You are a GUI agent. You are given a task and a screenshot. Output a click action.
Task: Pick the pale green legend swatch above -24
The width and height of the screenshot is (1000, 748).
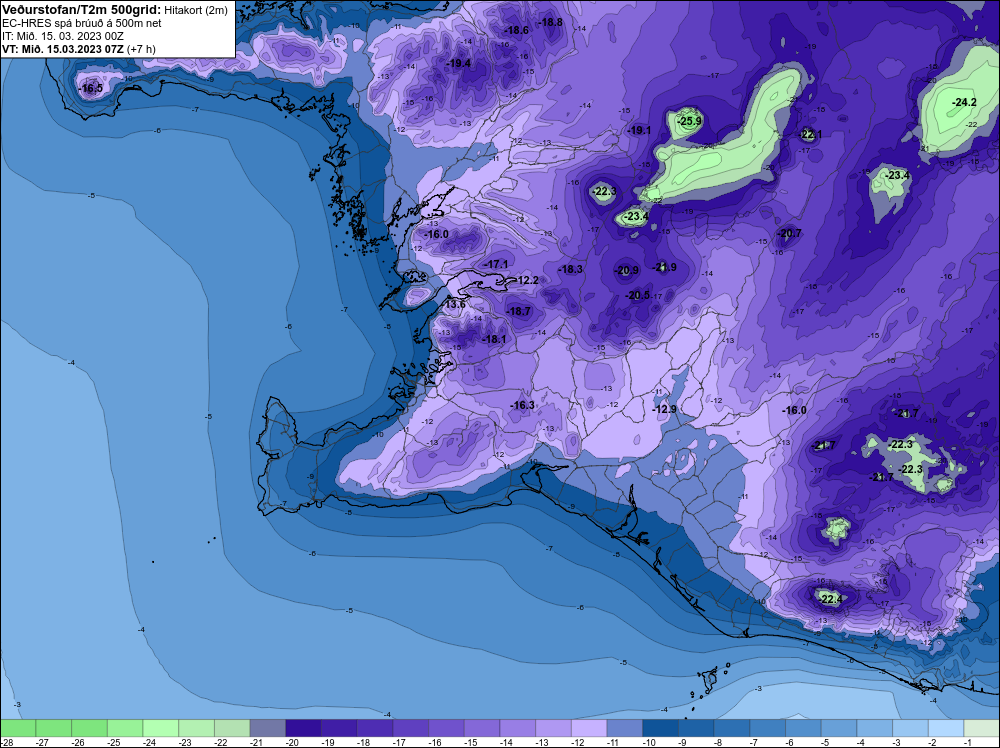(160, 728)
